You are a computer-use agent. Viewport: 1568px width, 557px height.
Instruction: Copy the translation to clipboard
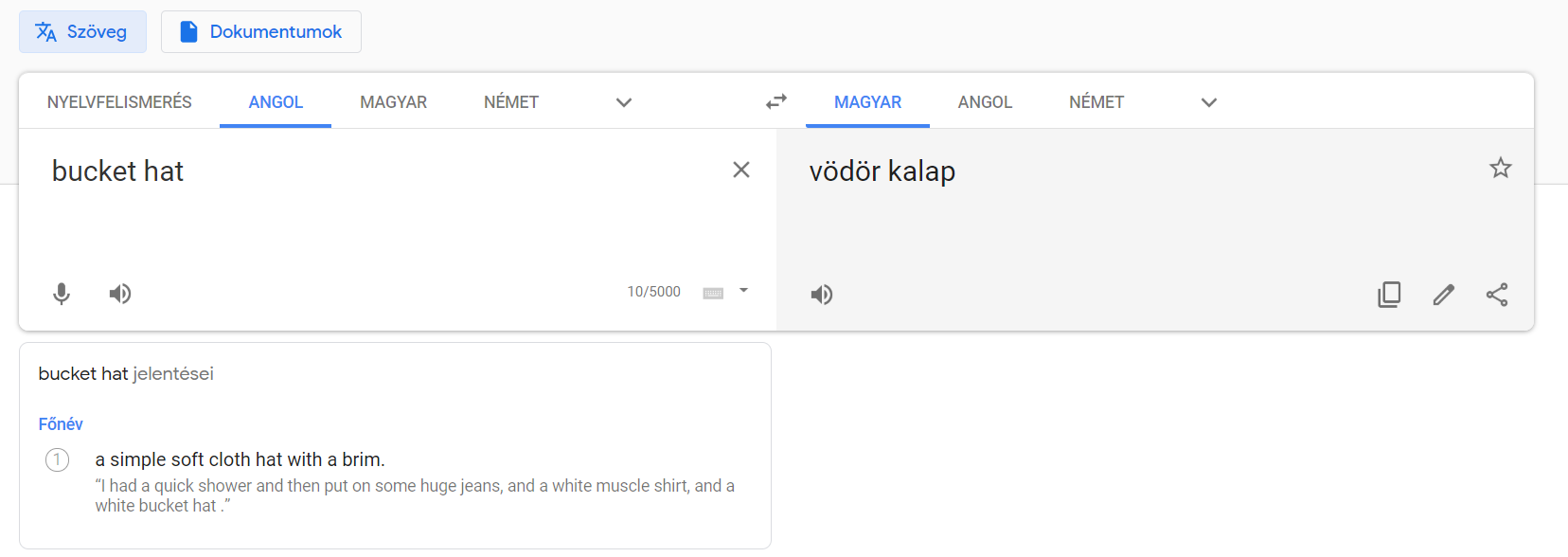tap(1389, 295)
